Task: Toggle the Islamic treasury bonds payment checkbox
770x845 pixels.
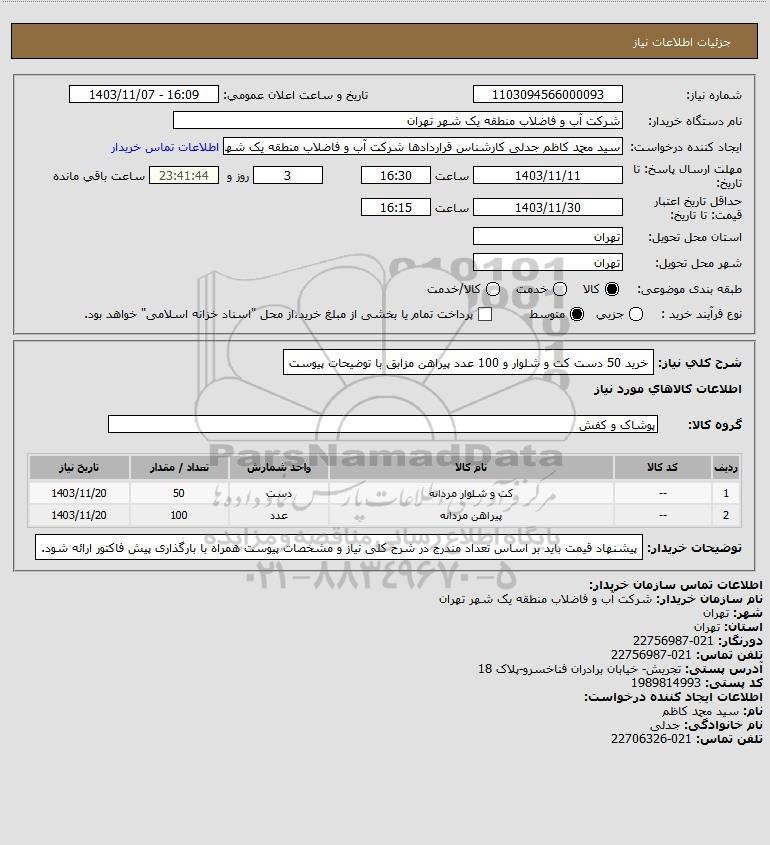Action: pos(485,314)
